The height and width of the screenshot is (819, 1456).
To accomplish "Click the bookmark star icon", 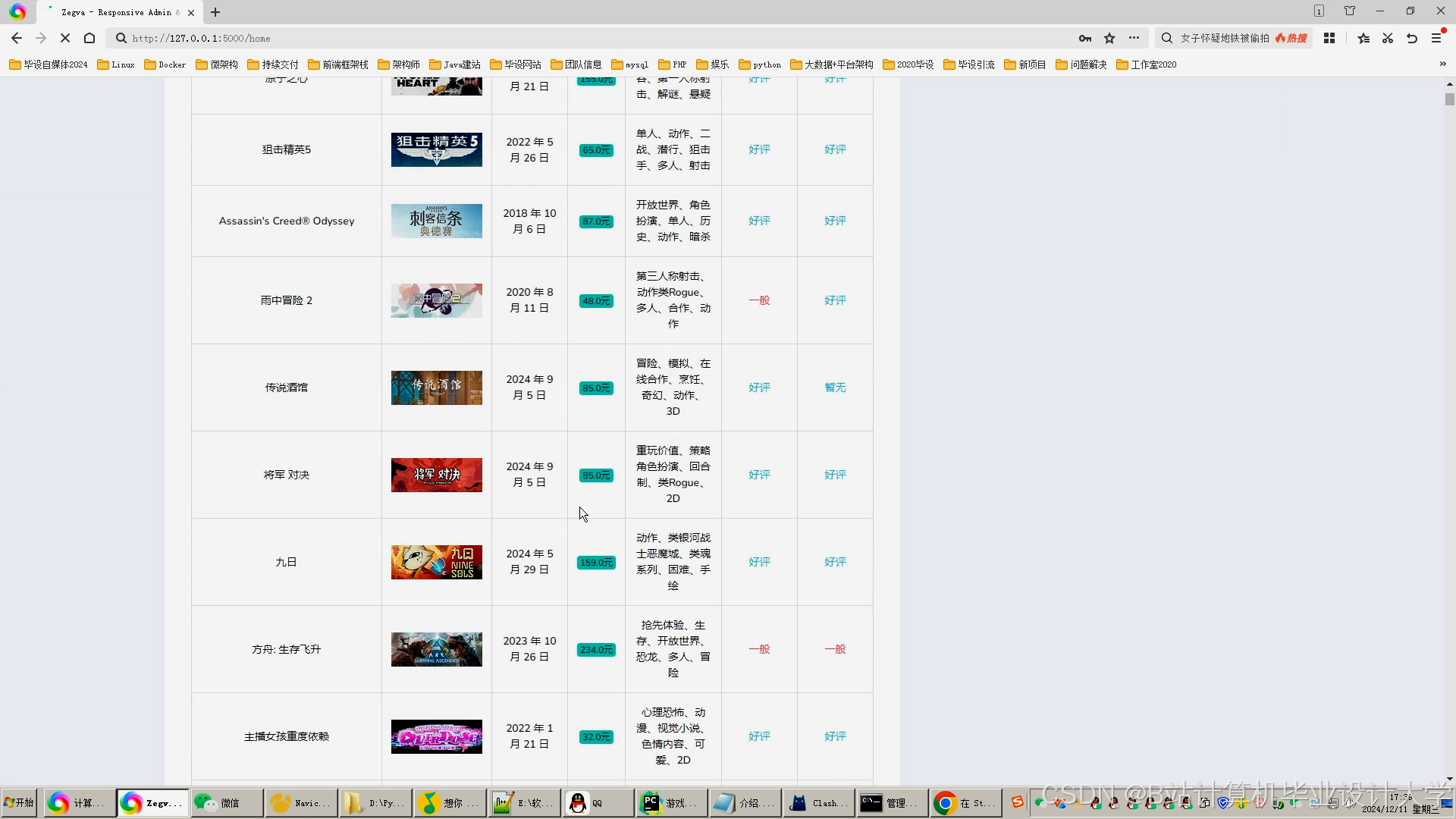I will pos(1109,38).
